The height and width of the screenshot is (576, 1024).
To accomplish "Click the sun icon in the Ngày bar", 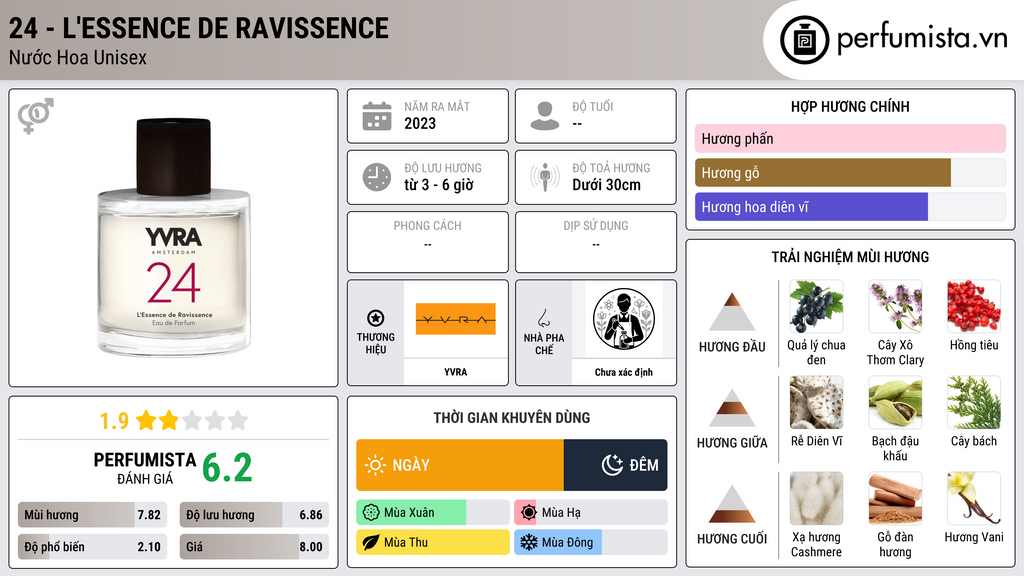I will pyautogui.click(x=376, y=465).
